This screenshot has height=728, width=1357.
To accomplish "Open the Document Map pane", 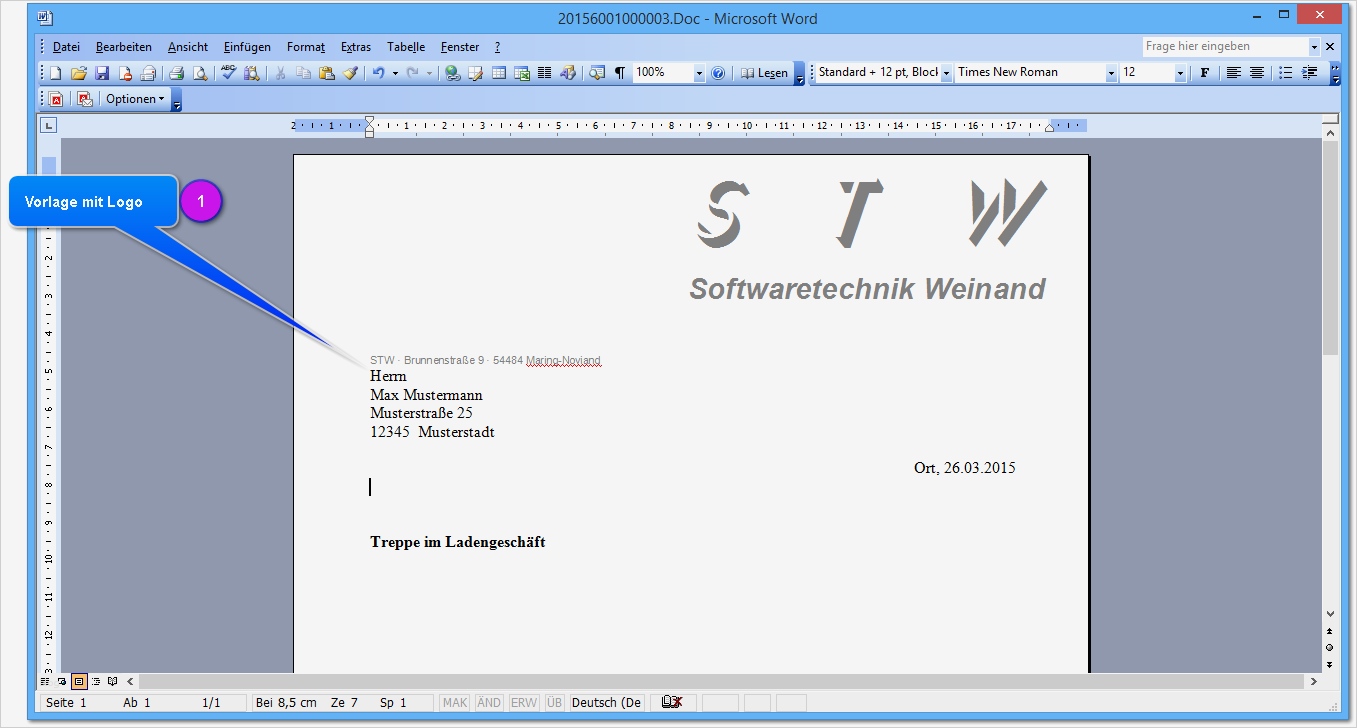I will tap(596, 72).
